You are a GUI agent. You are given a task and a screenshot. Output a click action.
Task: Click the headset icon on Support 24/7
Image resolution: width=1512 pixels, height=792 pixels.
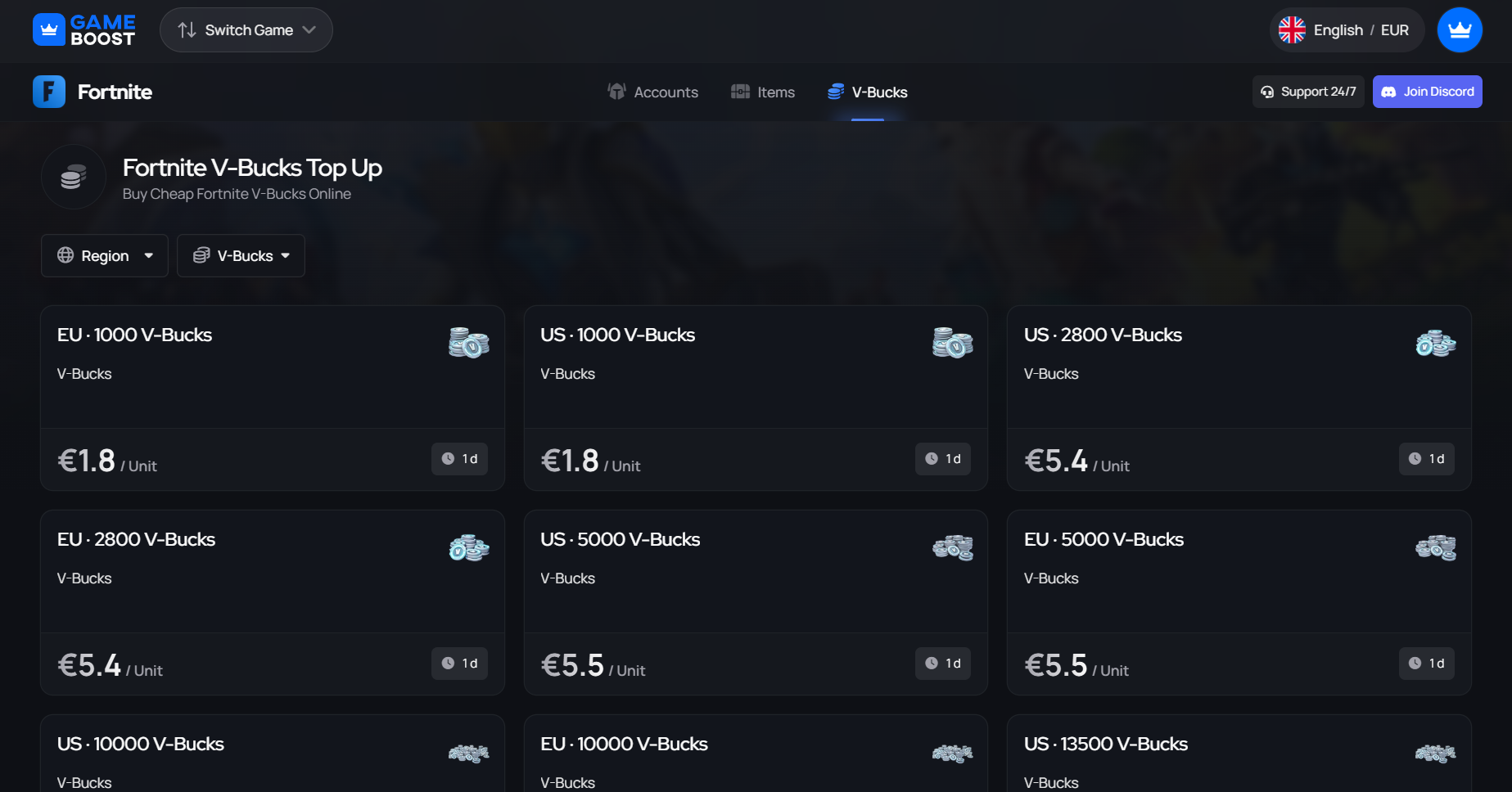tap(1269, 91)
